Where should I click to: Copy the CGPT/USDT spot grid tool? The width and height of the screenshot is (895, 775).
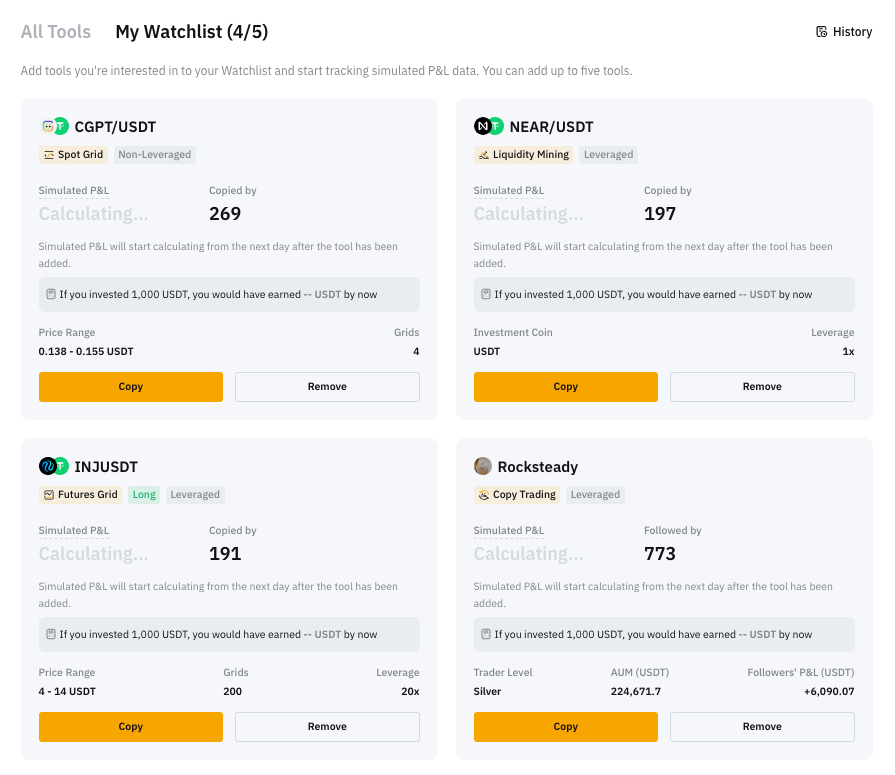pyautogui.click(x=131, y=387)
